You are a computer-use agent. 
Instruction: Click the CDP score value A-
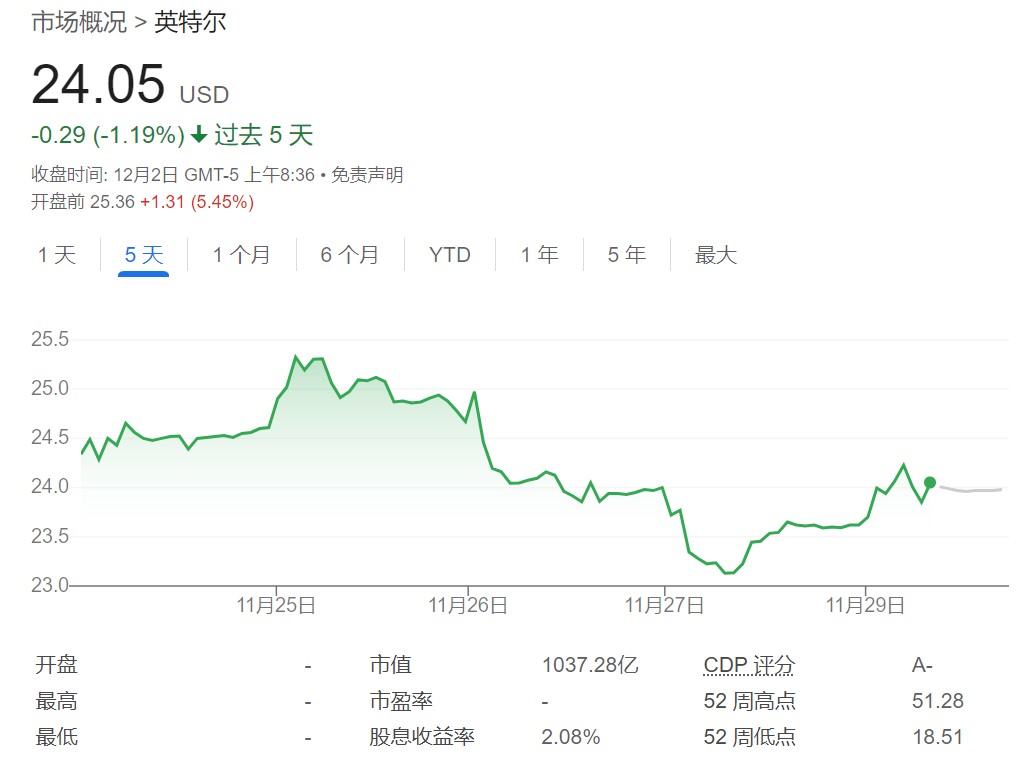click(x=922, y=665)
